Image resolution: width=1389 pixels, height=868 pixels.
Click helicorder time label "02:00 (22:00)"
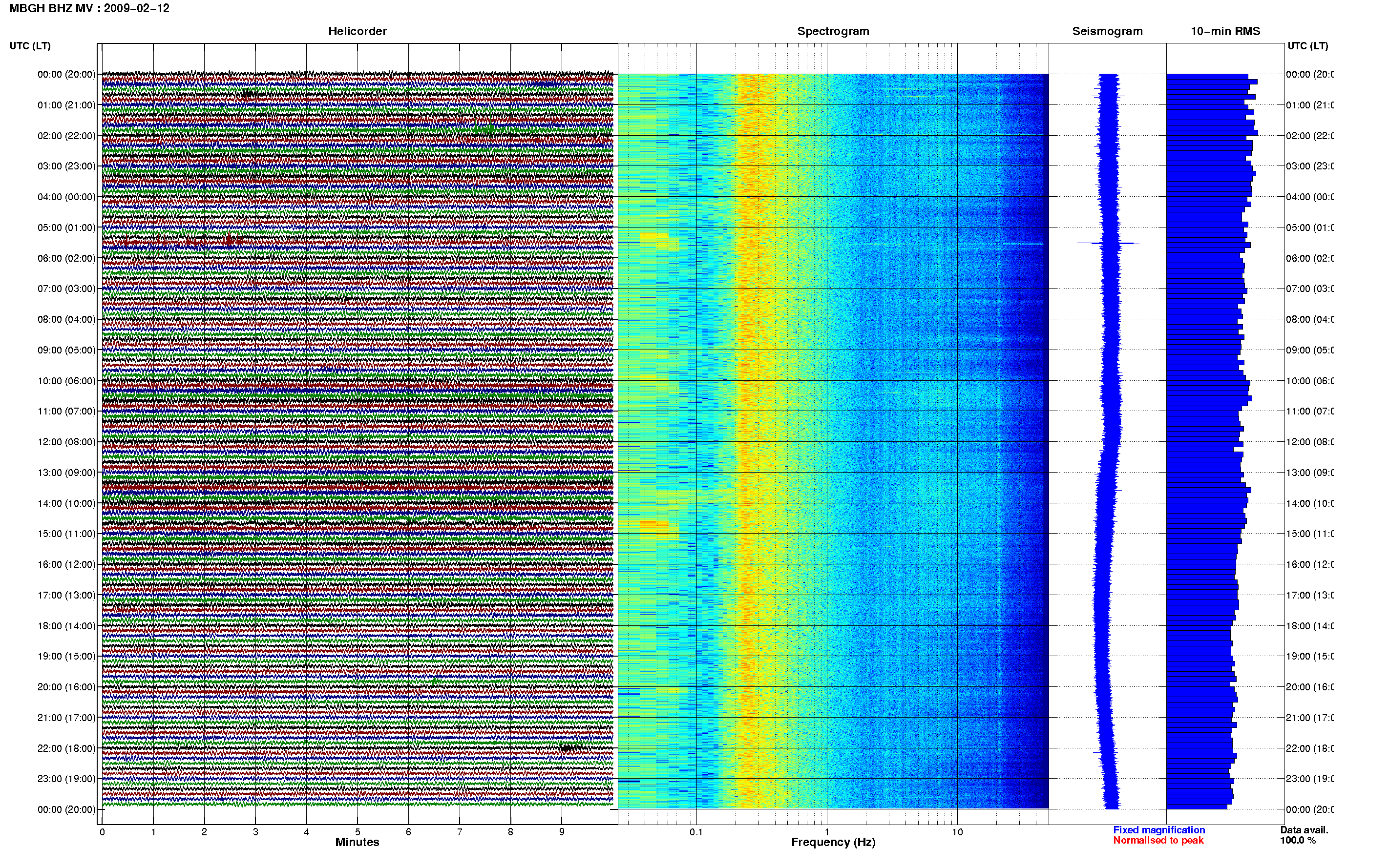66,136
